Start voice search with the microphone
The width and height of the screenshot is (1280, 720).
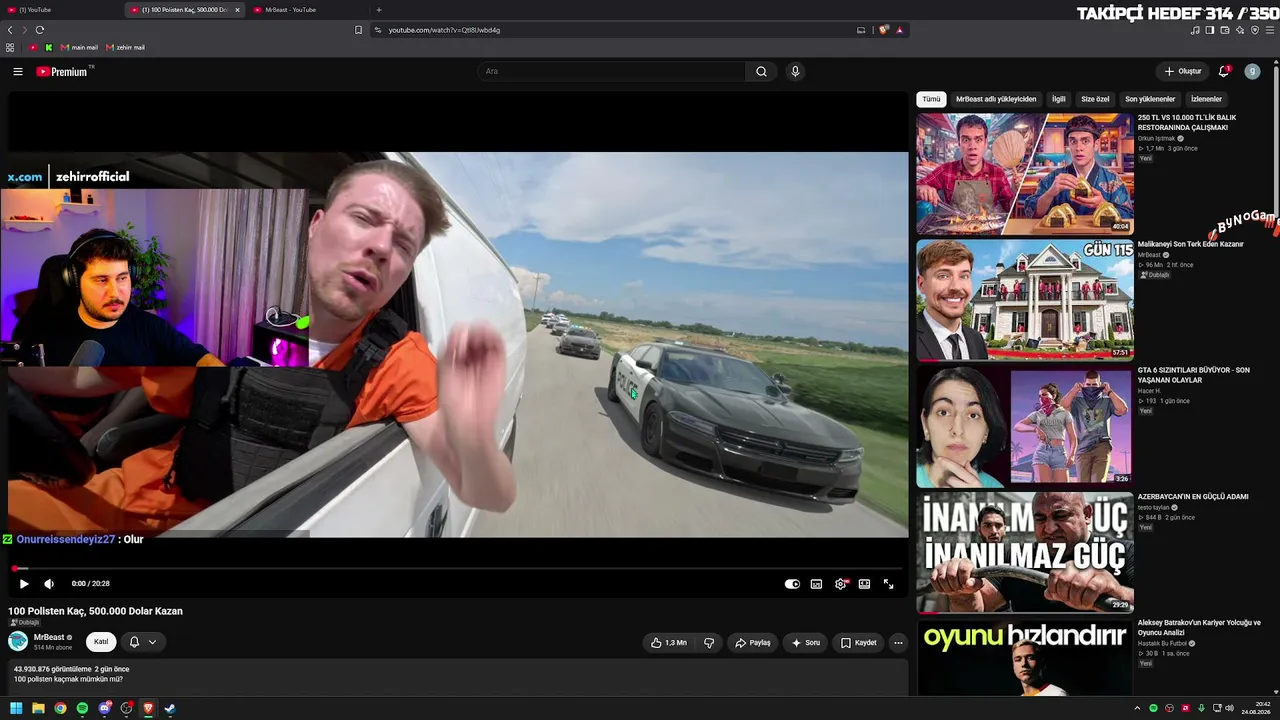pos(795,72)
